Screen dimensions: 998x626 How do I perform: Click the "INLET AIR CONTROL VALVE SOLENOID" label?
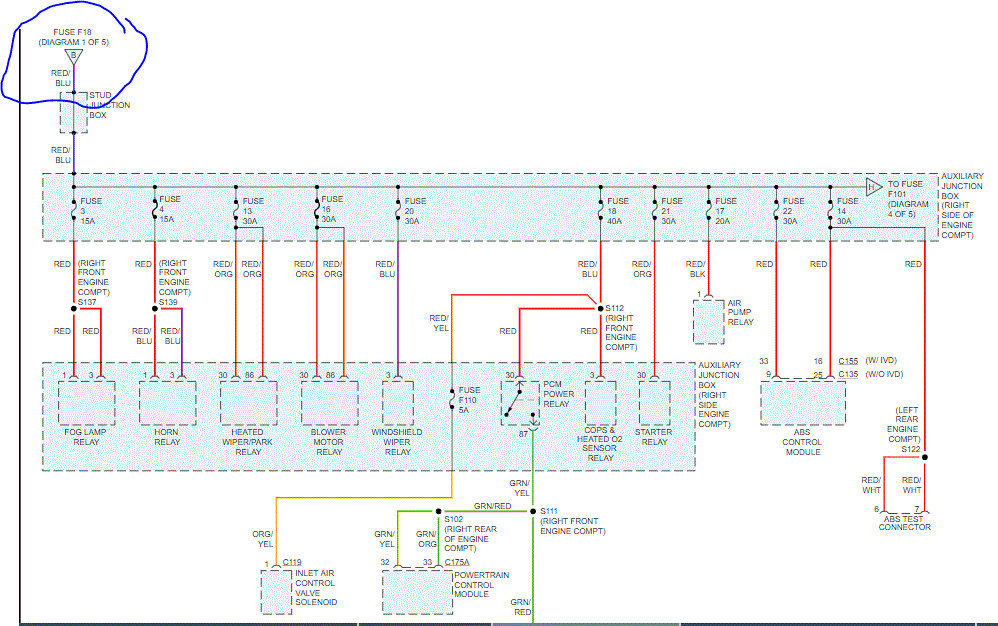tap(316, 588)
